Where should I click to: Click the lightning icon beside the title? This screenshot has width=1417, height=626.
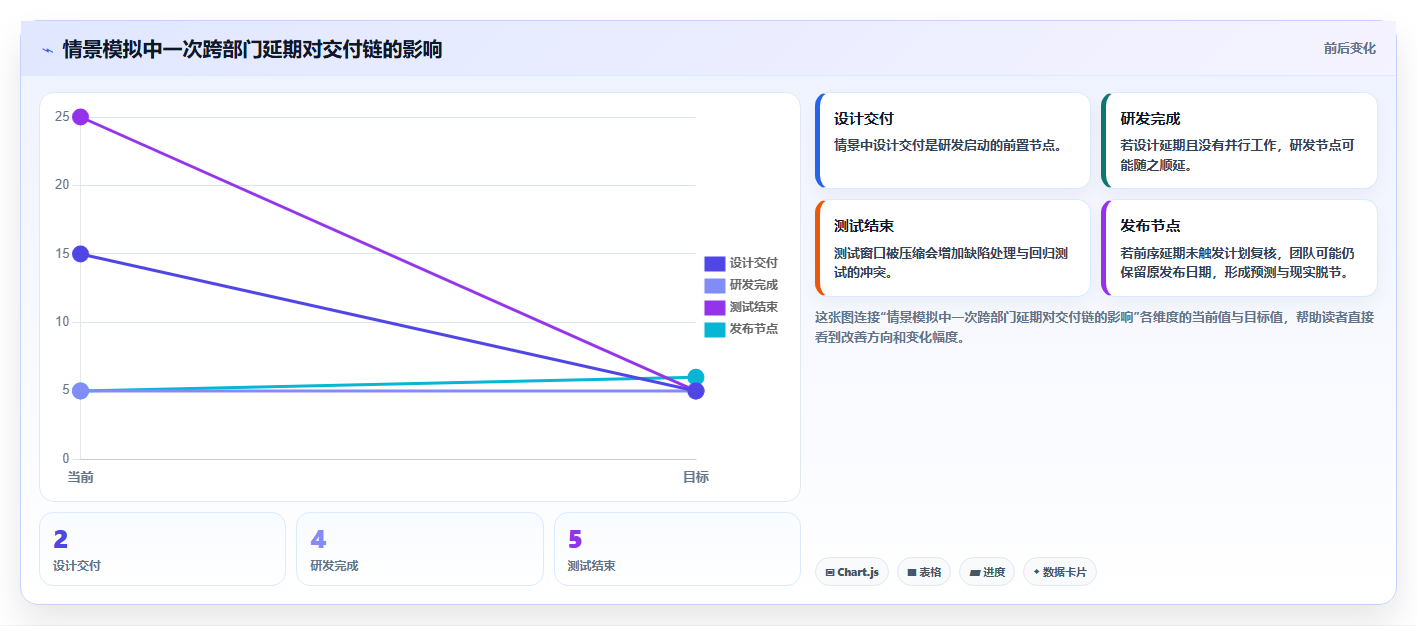click(47, 50)
